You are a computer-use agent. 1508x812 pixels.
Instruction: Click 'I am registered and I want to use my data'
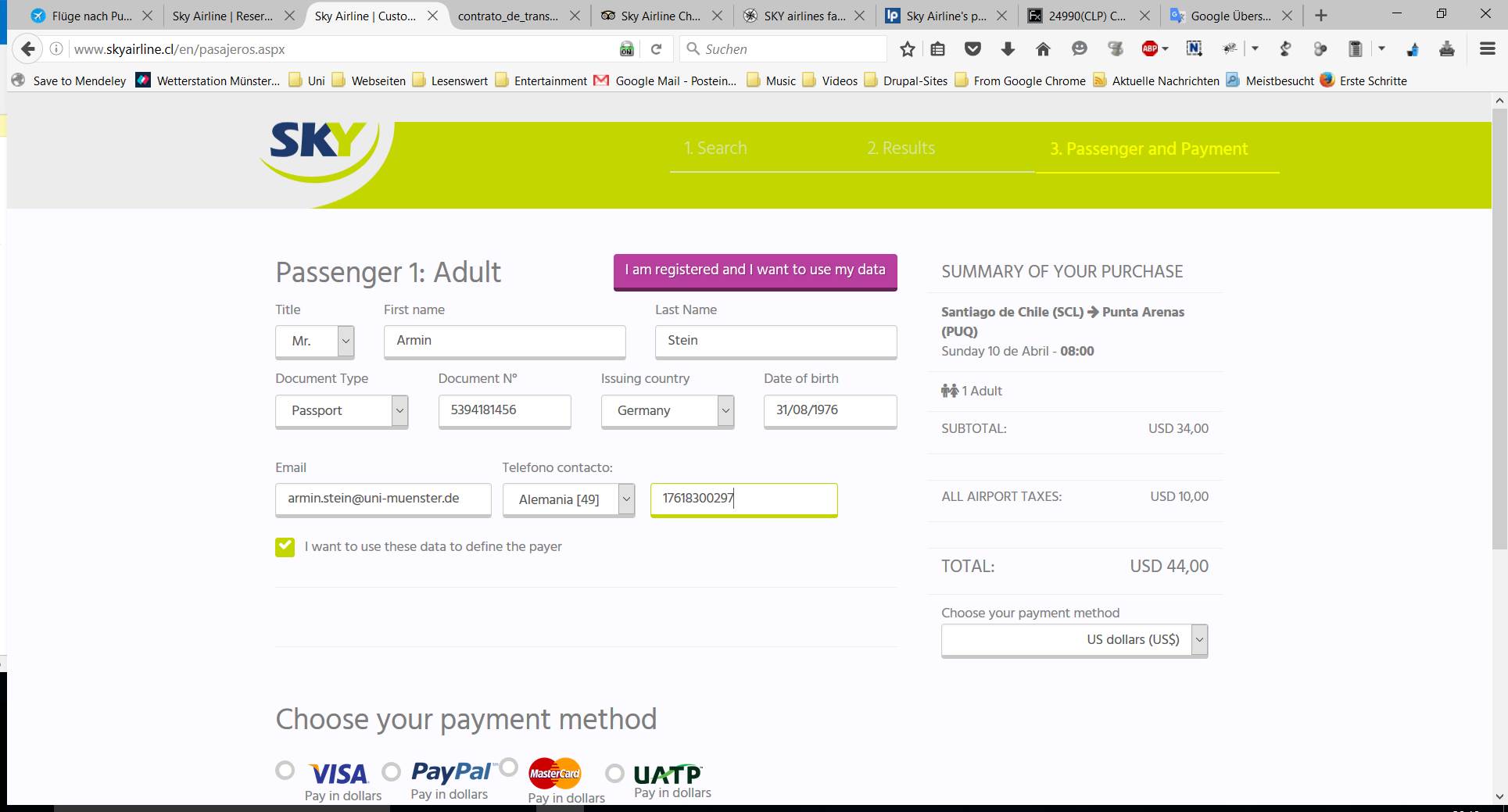(x=755, y=271)
